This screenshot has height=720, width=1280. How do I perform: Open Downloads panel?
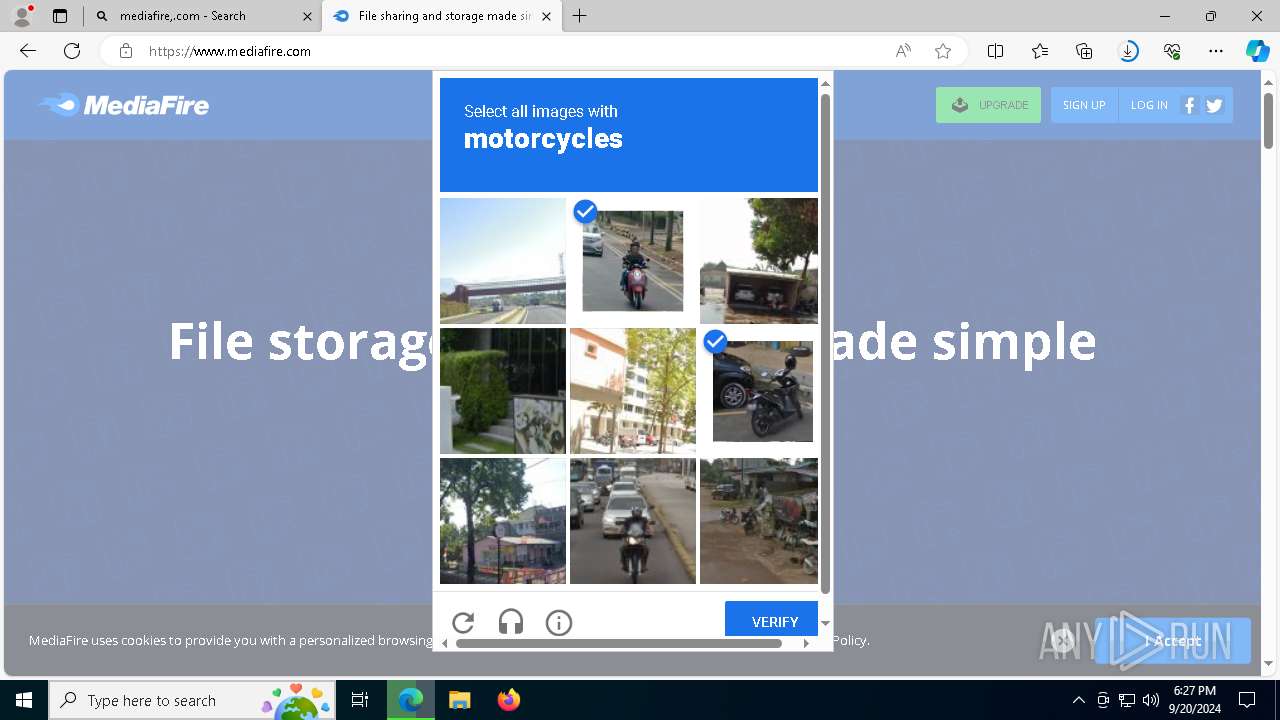pyautogui.click(x=1128, y=51)
